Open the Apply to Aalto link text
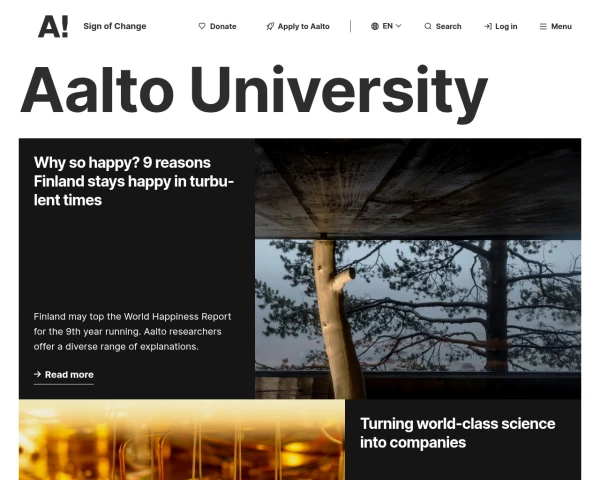Screen dimensions: 600x480 coord(303,26)
